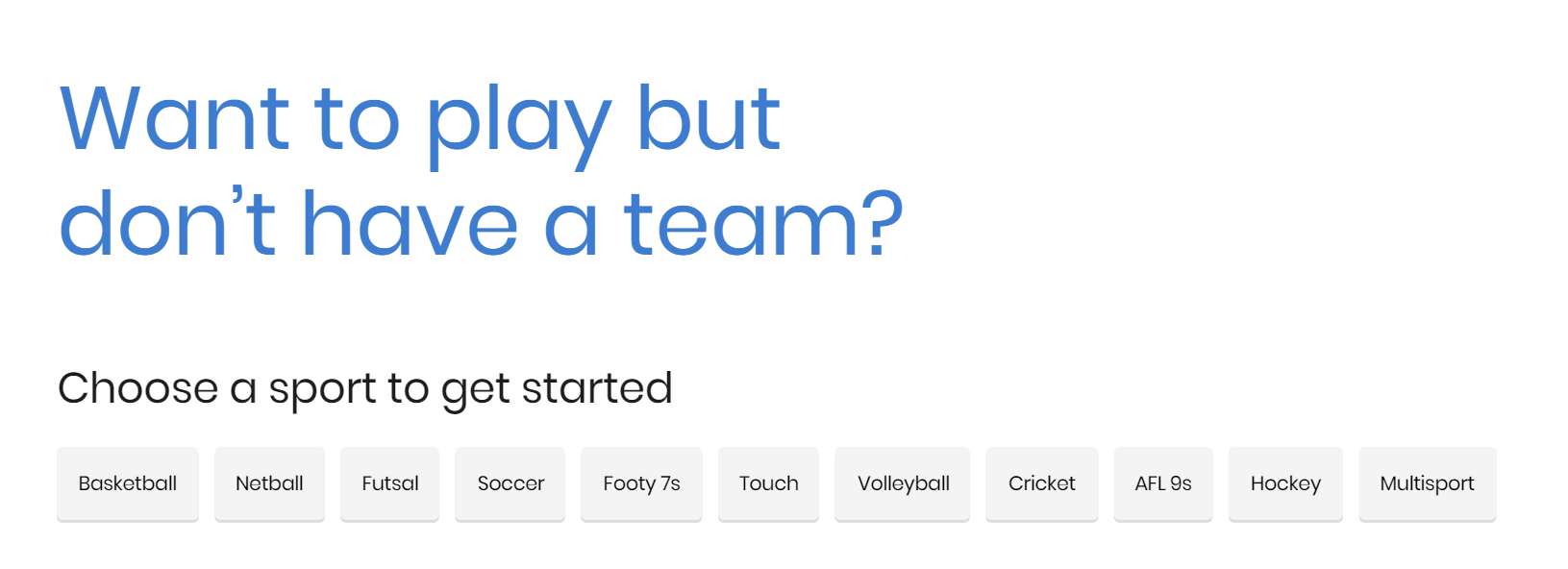Start finding a Soccer team
Viewport: 1568px width, 569px height.
coord(510,483)
